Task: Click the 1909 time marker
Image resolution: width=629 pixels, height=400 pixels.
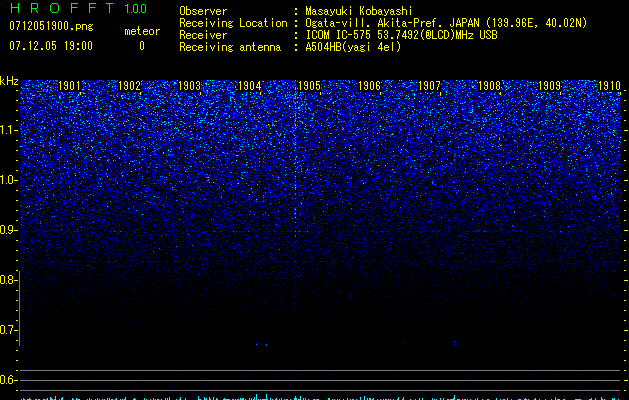Action: coord(549,86)
